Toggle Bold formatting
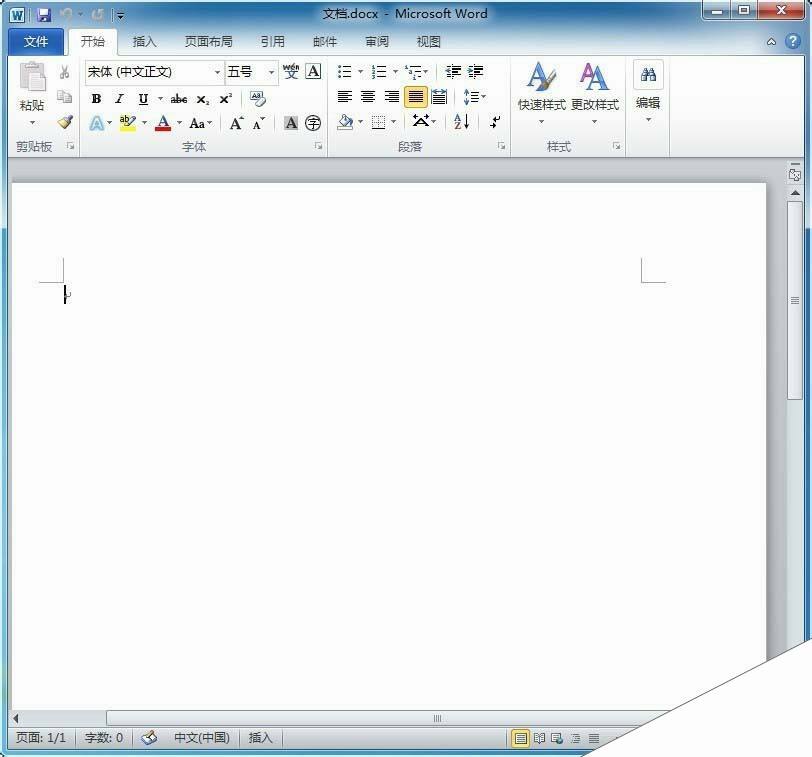The height and width of the screenshot is (757, 812). [96, 98]
